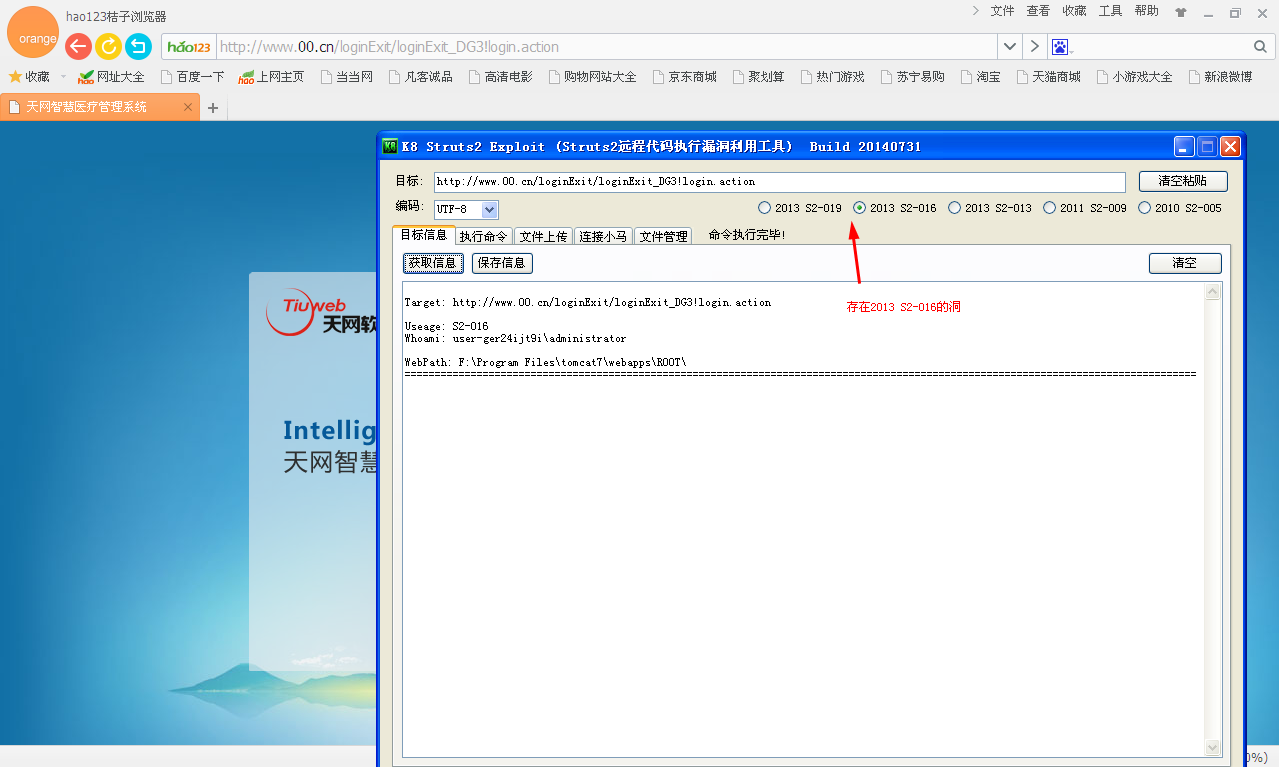This screenshot has width=1279, height=767.
Task: Switch to the 文件上传 tab
Action: [544, 236]
